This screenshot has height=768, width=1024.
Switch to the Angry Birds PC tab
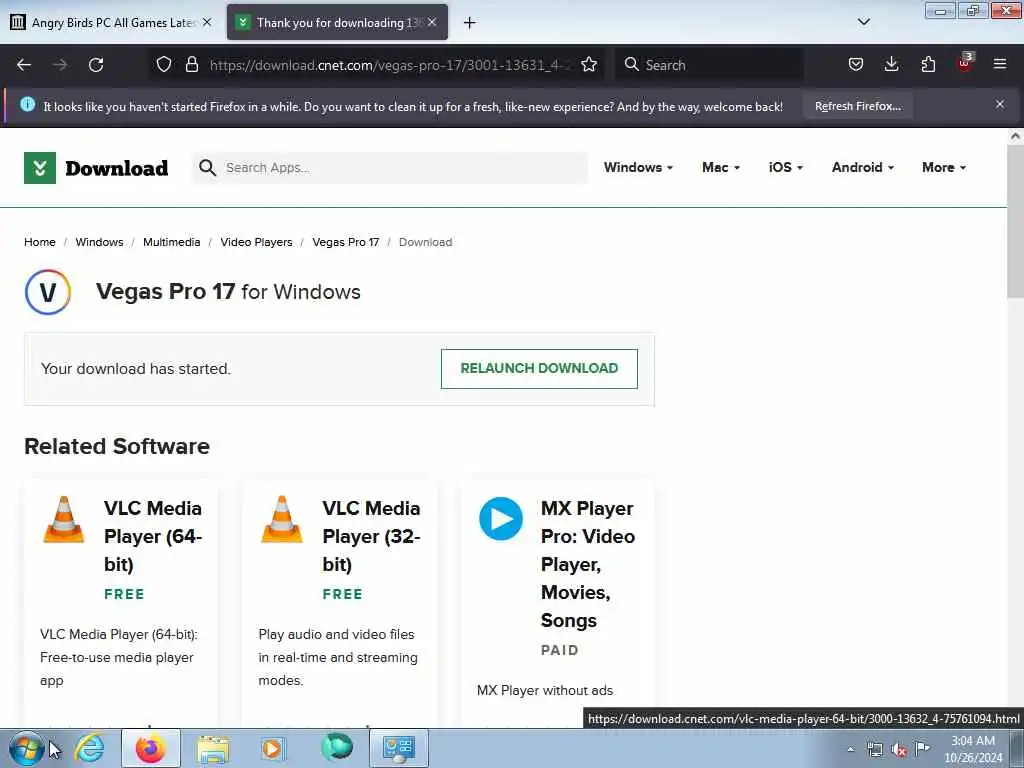pos(111,22)
